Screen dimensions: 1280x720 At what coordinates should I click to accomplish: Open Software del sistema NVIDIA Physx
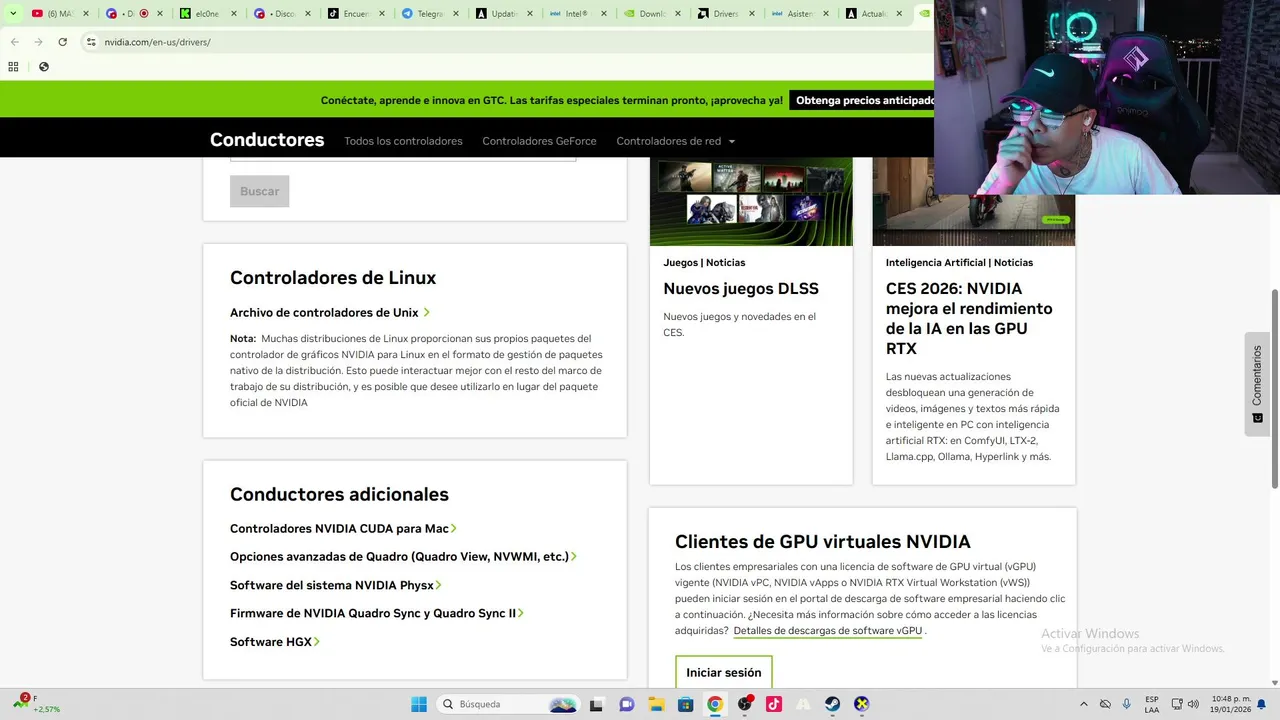pyautogui.click(x=335, y=585)
